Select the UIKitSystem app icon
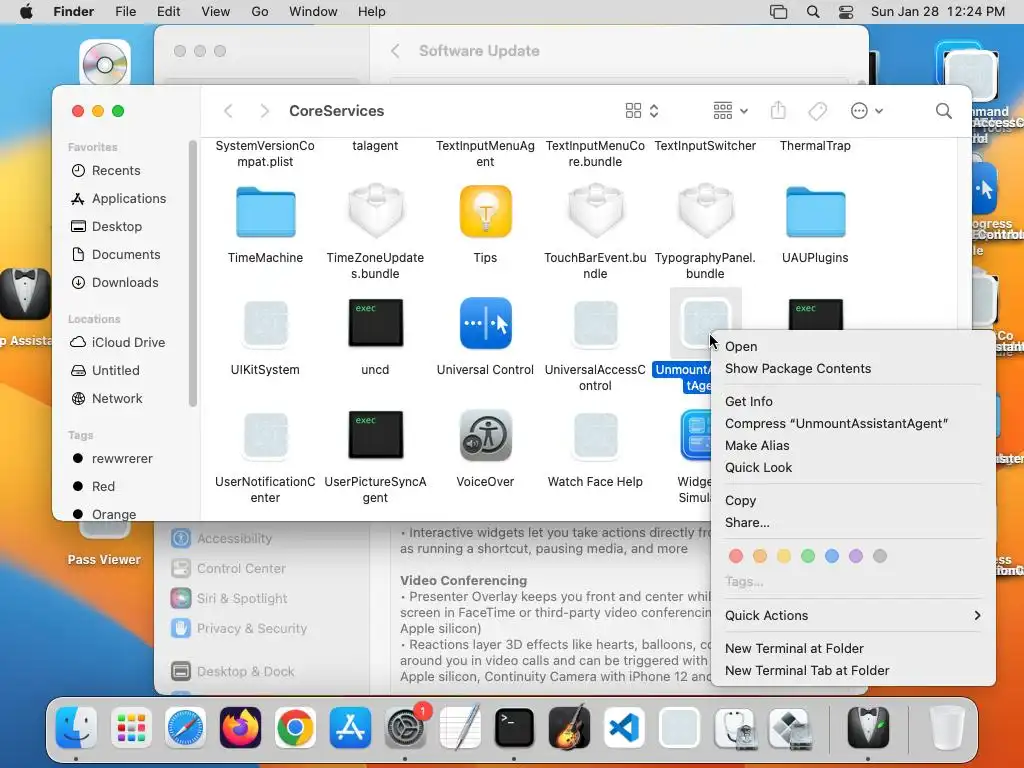Image resolution: width=1024 pixels, height=768 pixels. (265, 323)
